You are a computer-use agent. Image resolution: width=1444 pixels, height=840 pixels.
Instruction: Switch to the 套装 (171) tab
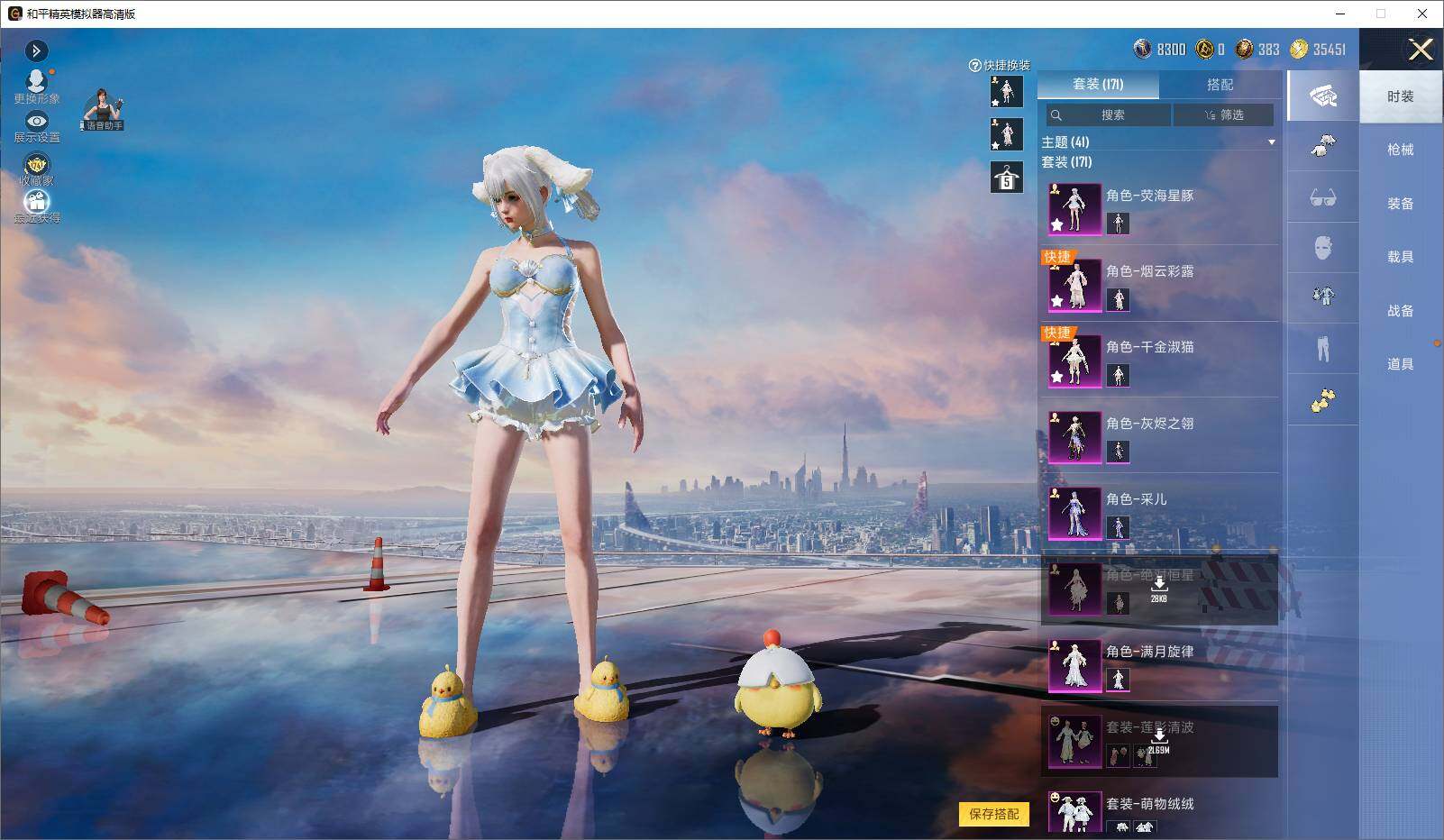(x=1098, y=85)
